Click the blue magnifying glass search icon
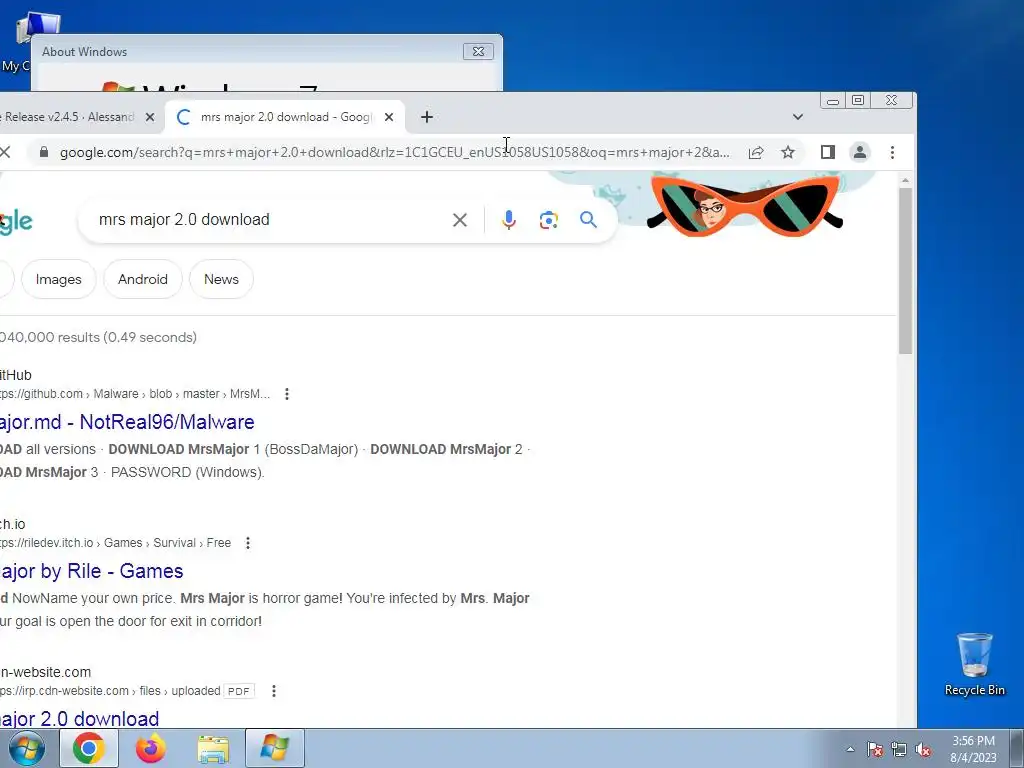 588,220
